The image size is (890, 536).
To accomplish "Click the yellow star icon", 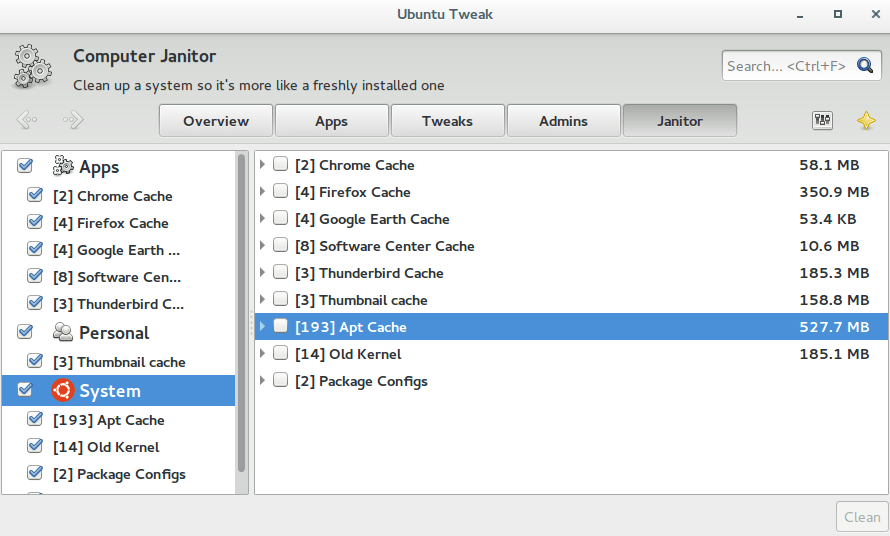I will (x=866, y=120).
